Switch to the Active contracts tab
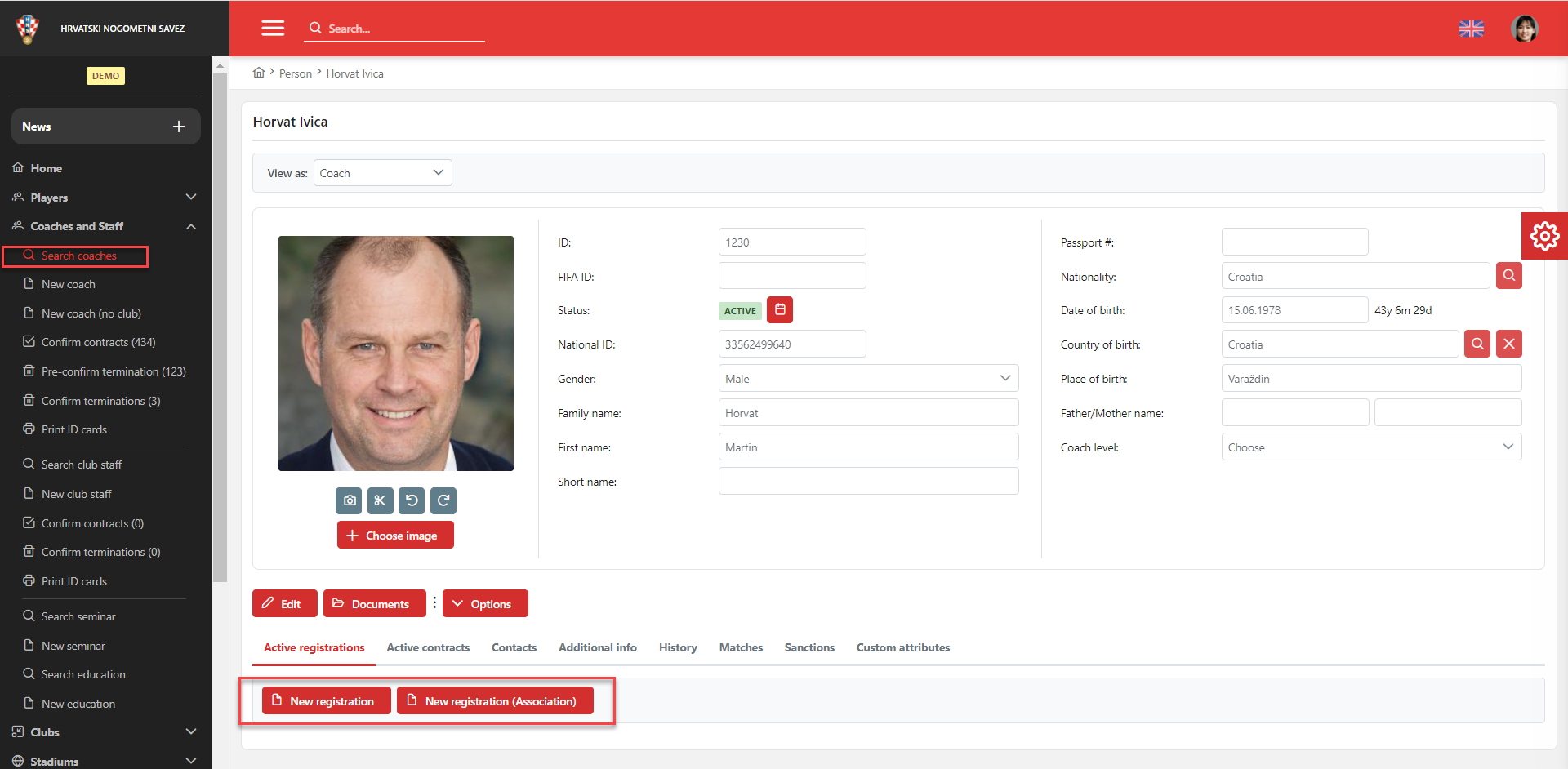This screenshot has height=769, width=1568. point(428,647)
